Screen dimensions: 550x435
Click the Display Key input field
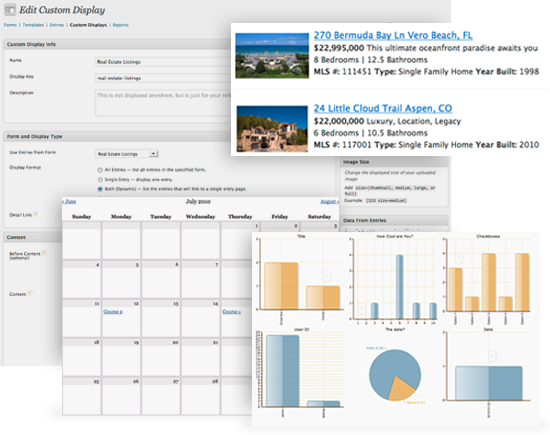tap(163, 78)
